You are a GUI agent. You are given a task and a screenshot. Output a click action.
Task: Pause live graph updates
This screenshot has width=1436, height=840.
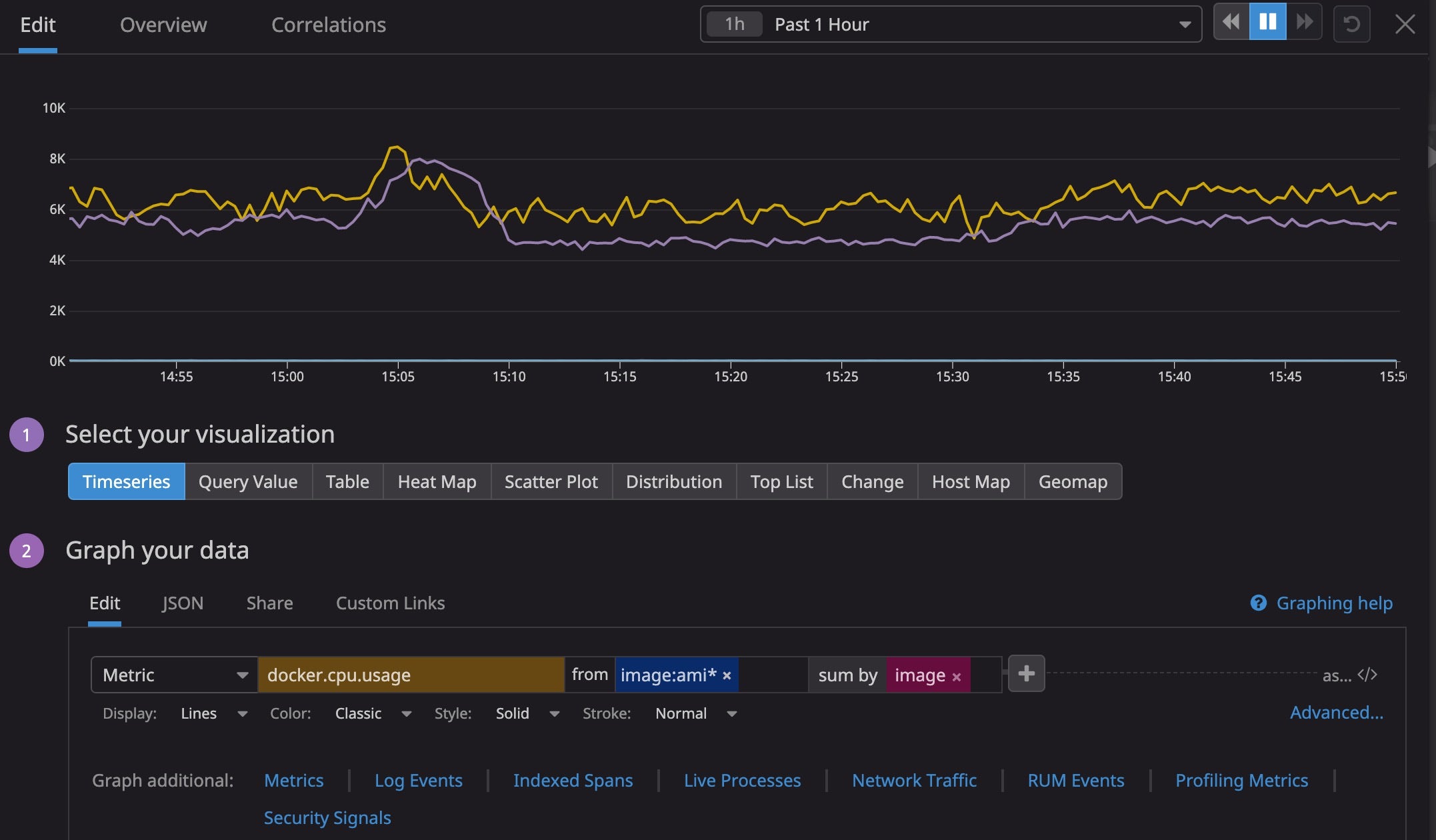click(x=1267, y=22)
